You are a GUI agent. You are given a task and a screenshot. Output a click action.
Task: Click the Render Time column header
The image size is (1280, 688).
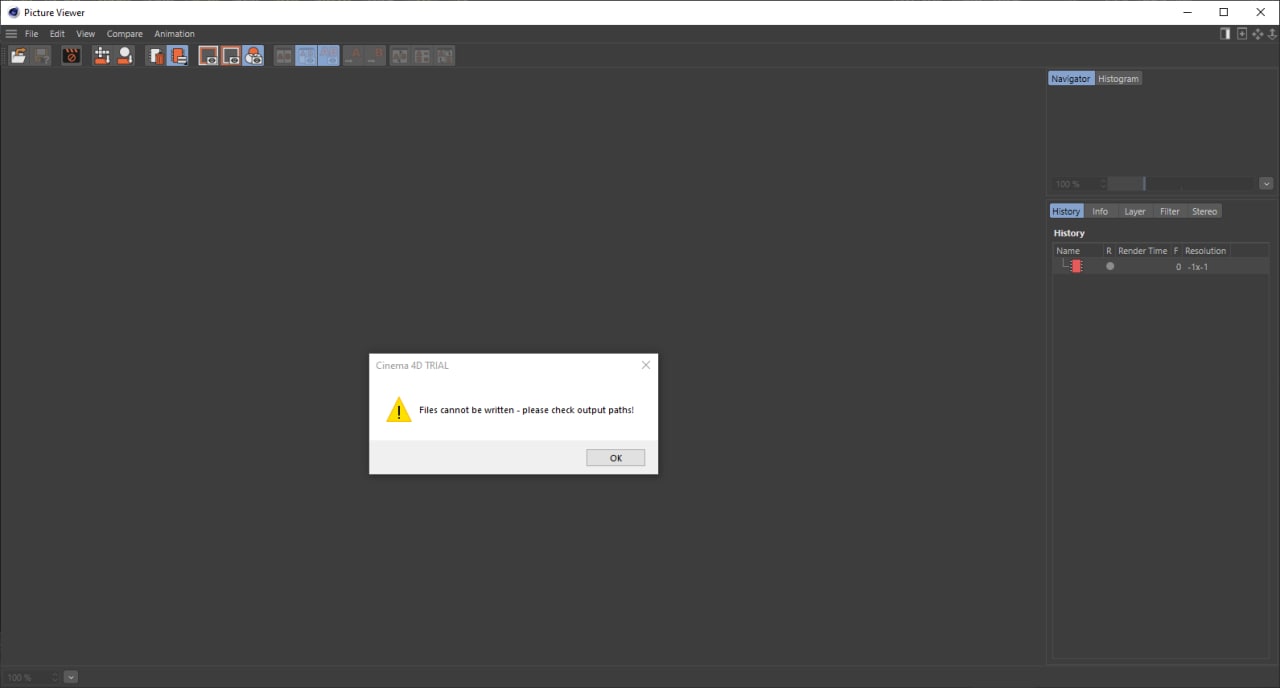click(x=1143, y=251)
